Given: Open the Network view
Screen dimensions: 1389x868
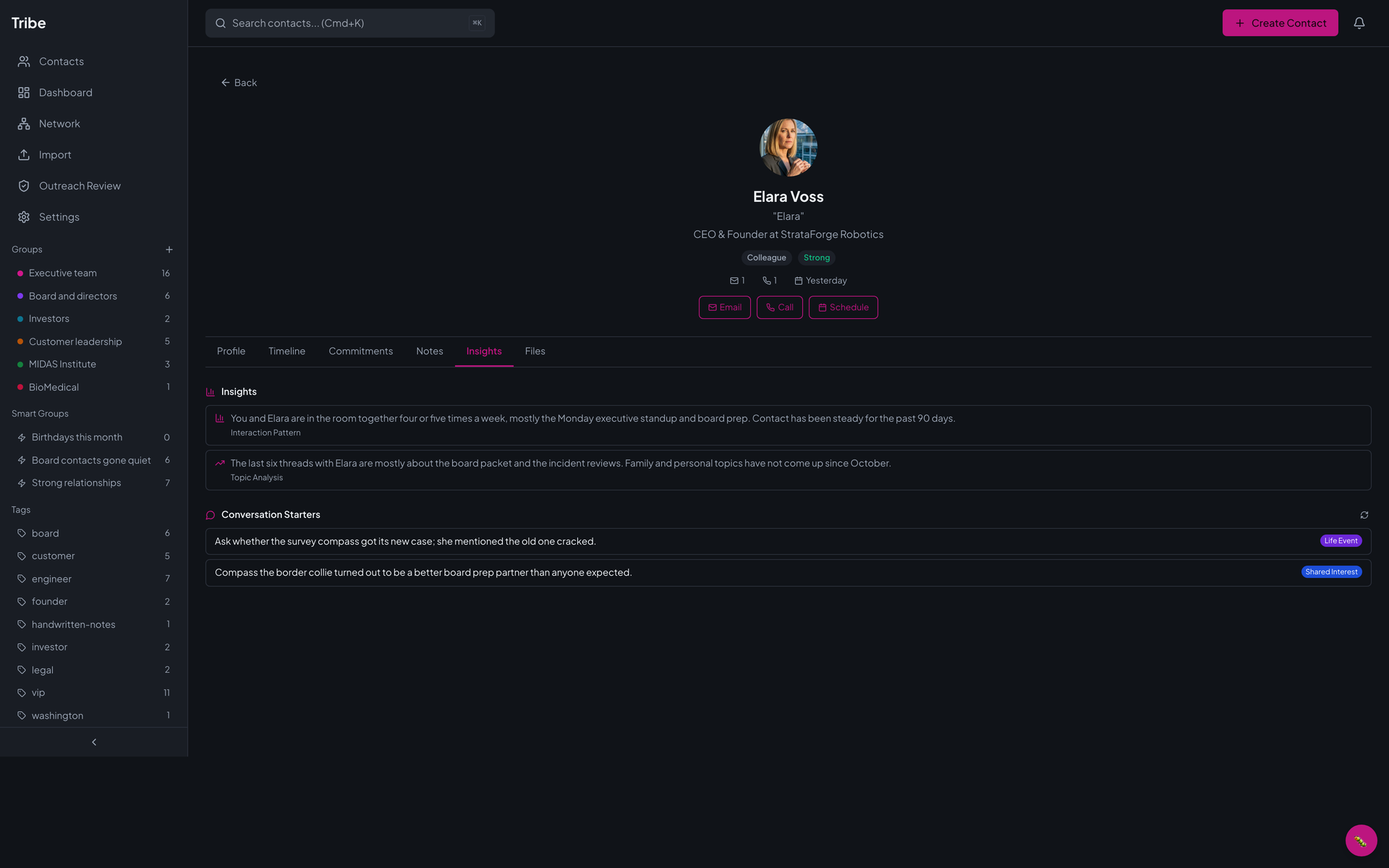Looking at the screenshot, I should (94, 124).
